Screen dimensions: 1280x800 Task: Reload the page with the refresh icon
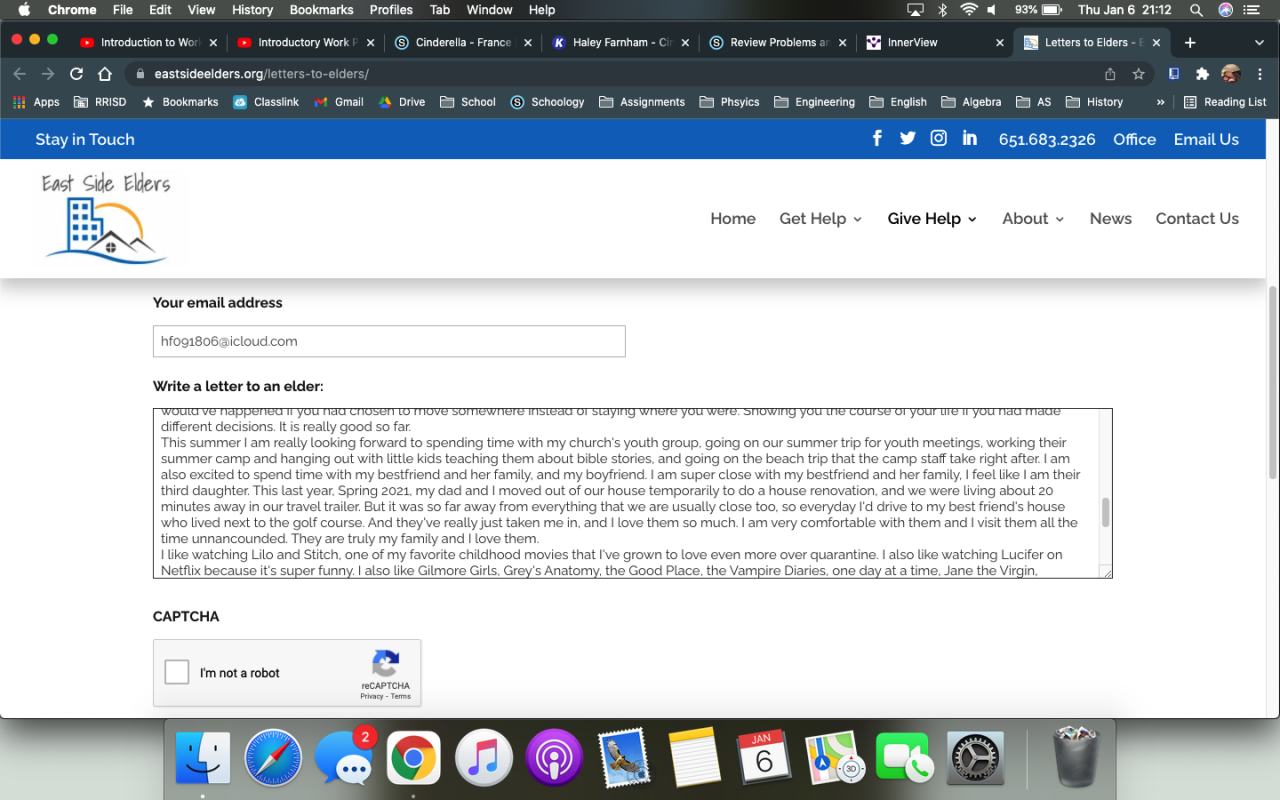[x=76, y=74]
